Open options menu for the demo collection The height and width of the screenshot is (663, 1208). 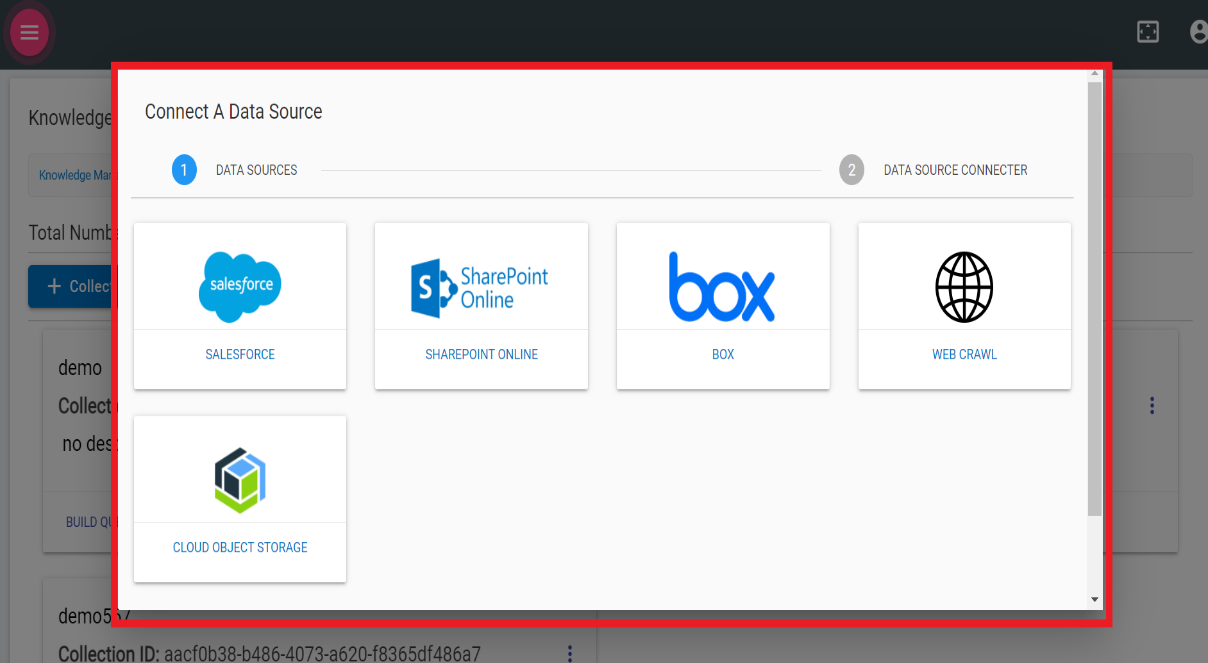[1151, 405]
